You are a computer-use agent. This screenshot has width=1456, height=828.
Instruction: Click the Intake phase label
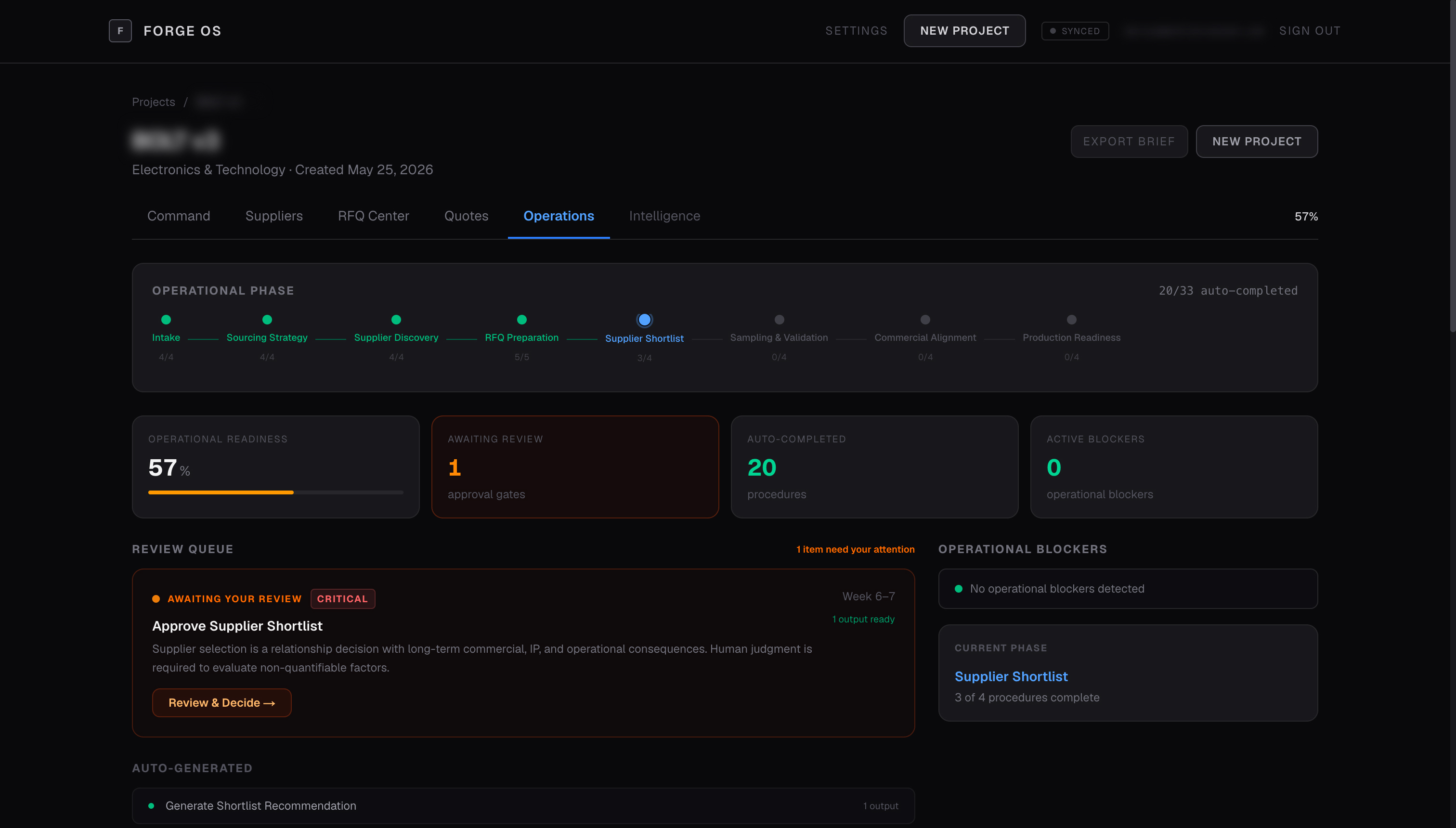click(166, 338)
